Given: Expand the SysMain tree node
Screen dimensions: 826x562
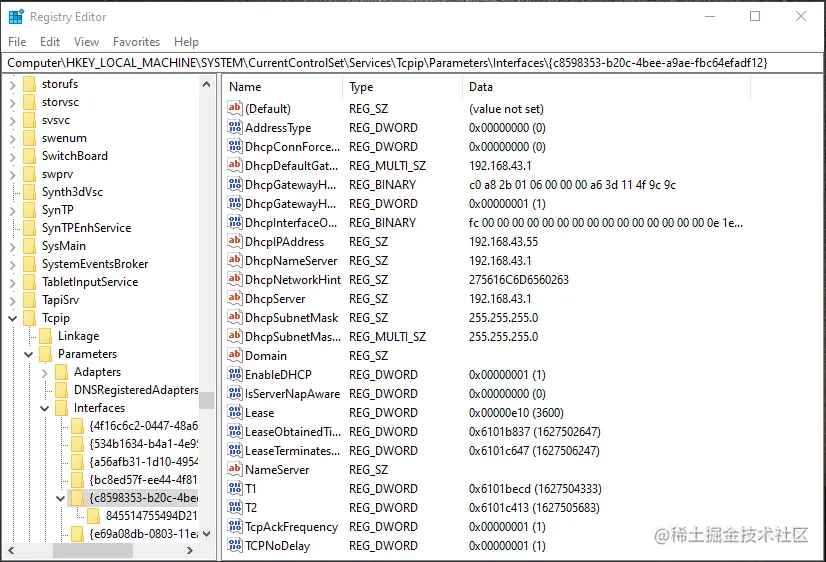Looking at the screenshot, I should click(13, 246).
